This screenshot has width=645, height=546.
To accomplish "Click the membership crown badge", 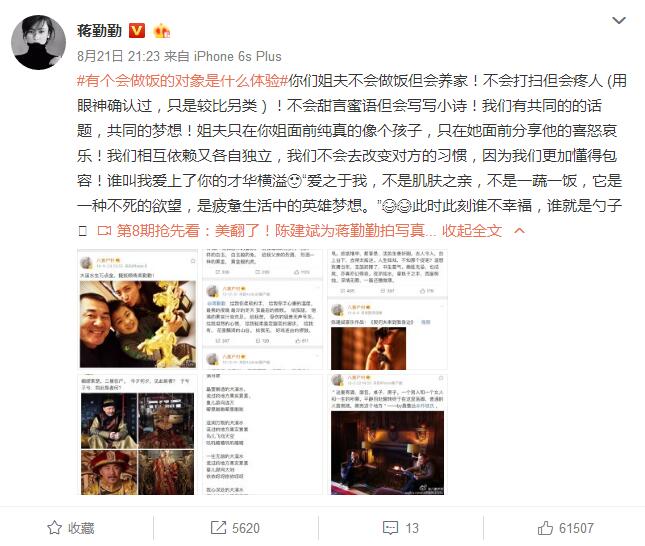I will pyautogui.click(x=161, y=31).
